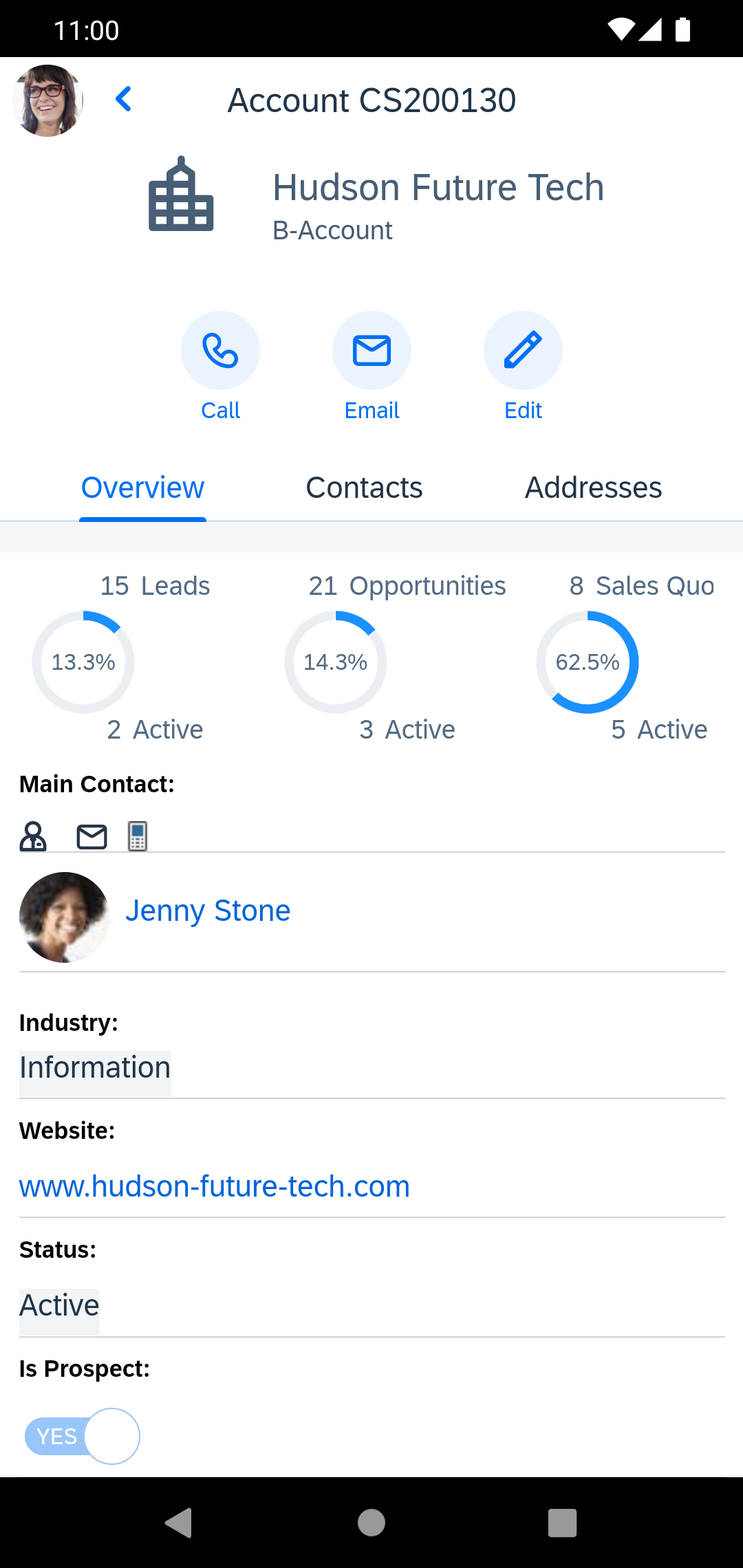Open the Leads 13.3% progress chart

(83, 662)
